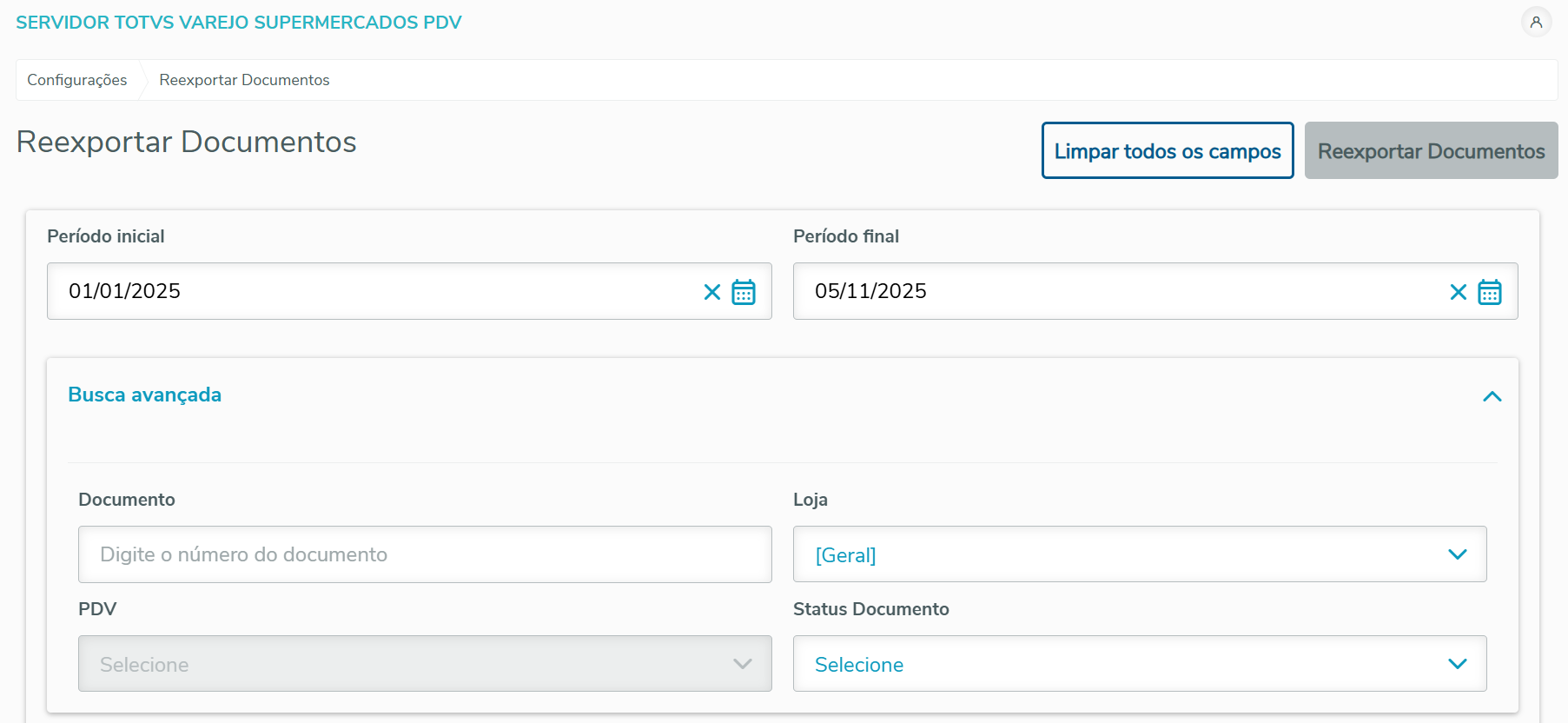
Task: Collapse Busca avançada using the chevron
Action: (1492, 396)
